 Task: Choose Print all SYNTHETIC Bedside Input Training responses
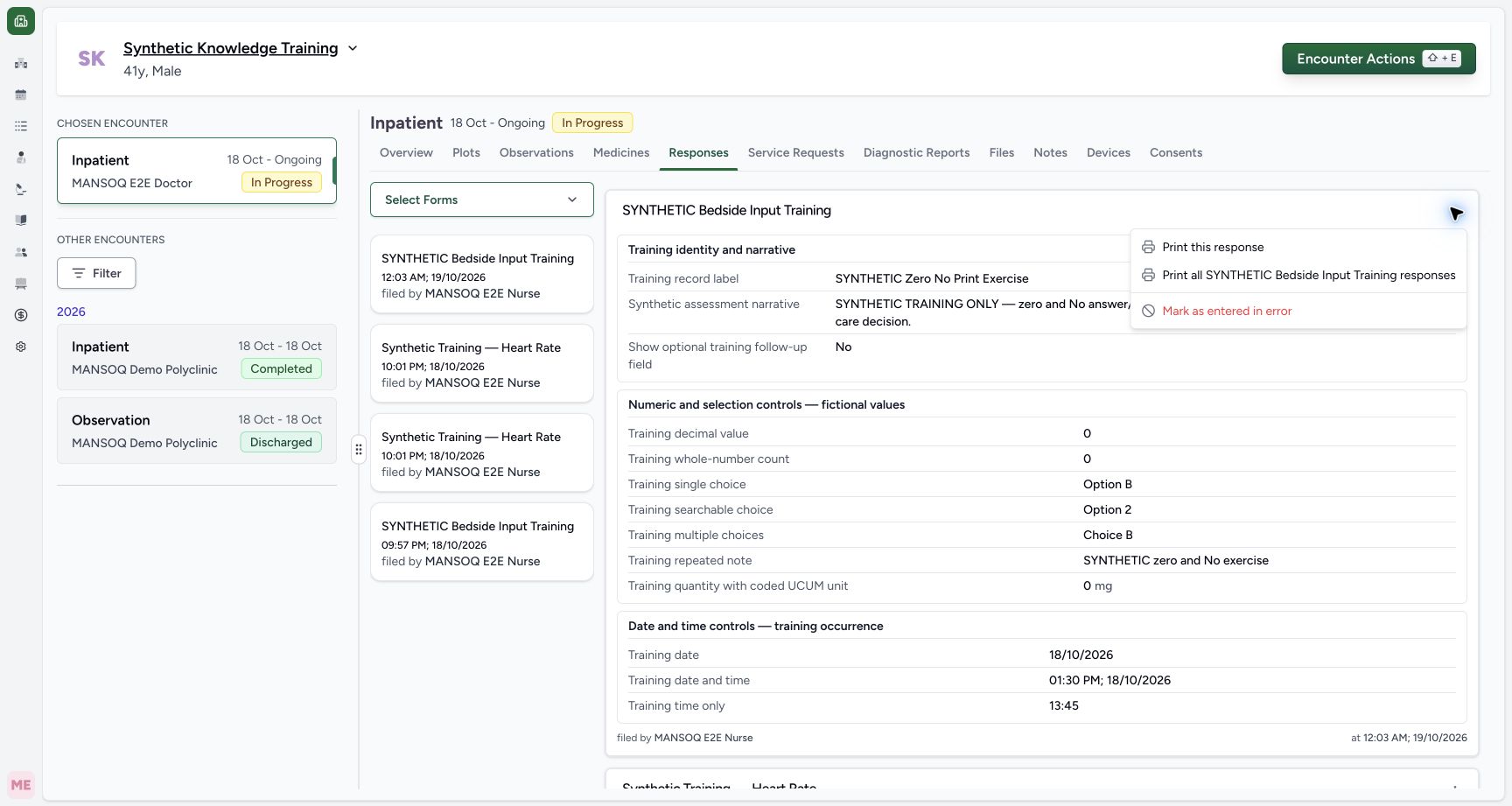pyautogui.click(x=1298, y=276)
